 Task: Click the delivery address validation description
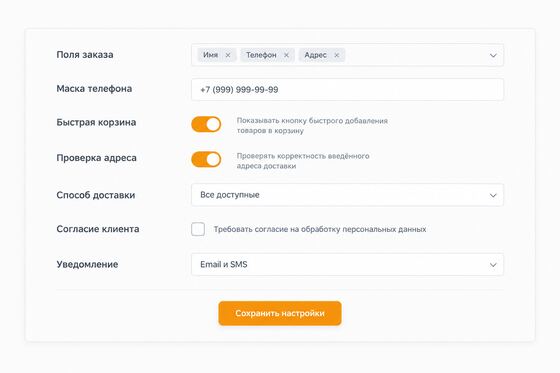click(303, 161)
